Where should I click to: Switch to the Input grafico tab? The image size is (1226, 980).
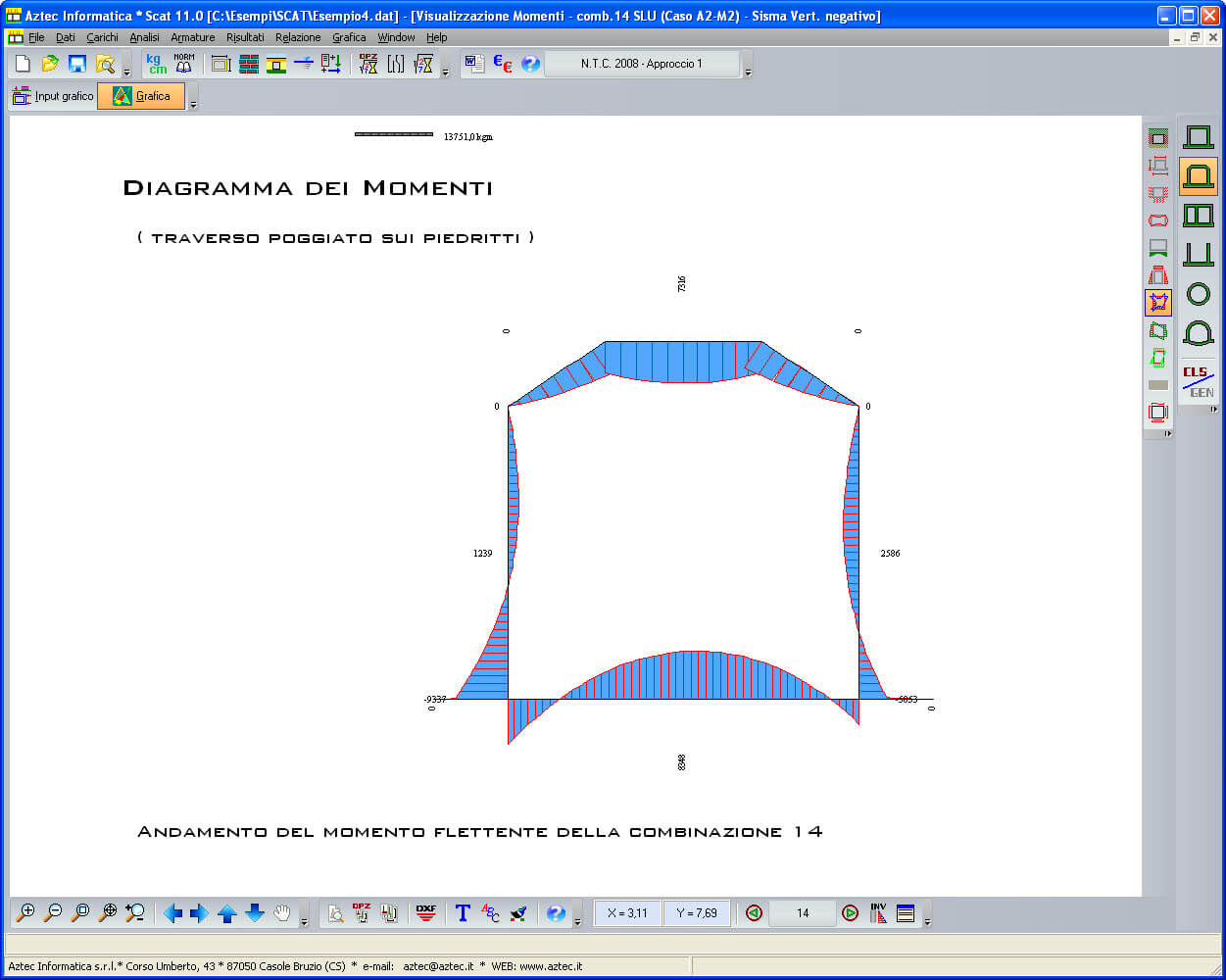point(53,96)
